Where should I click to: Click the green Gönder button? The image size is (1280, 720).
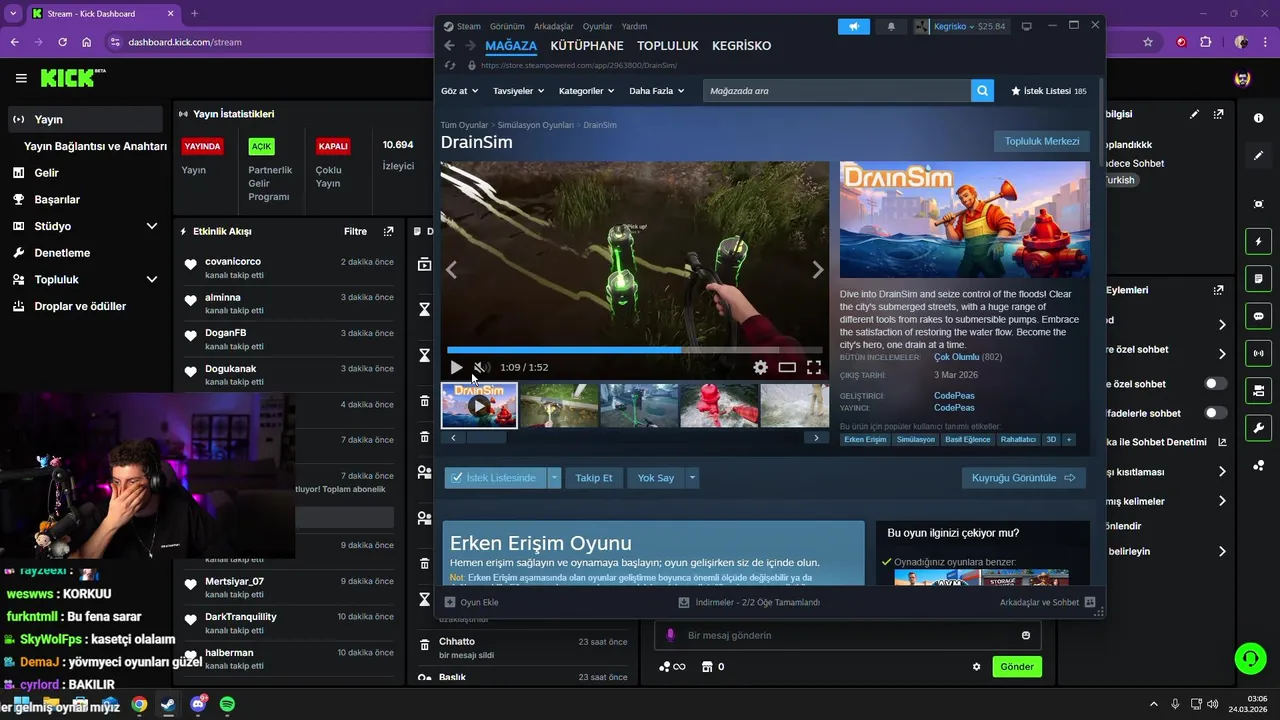[1017, 667]
